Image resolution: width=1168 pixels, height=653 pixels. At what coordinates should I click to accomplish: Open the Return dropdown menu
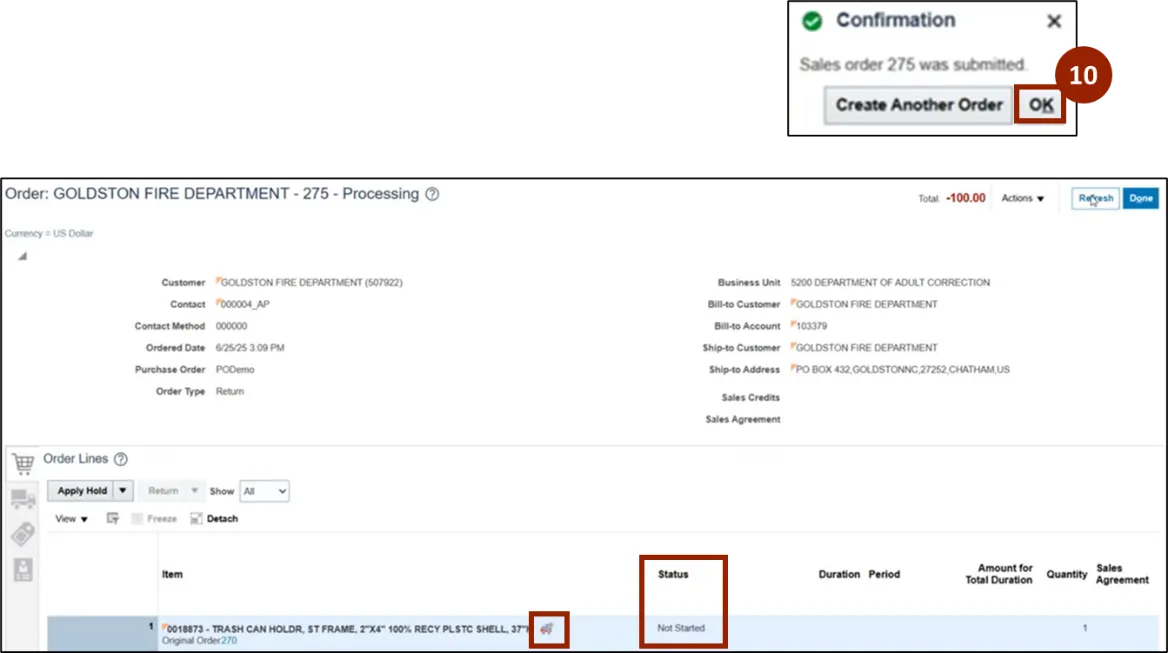coord(172,491)
